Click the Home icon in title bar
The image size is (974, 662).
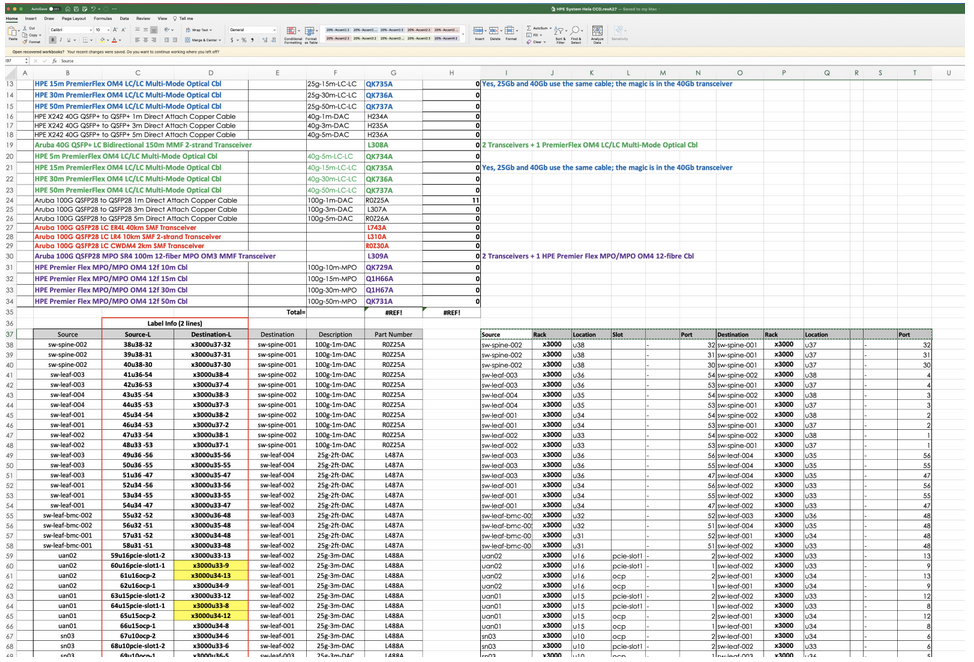(x=67, y=9)
